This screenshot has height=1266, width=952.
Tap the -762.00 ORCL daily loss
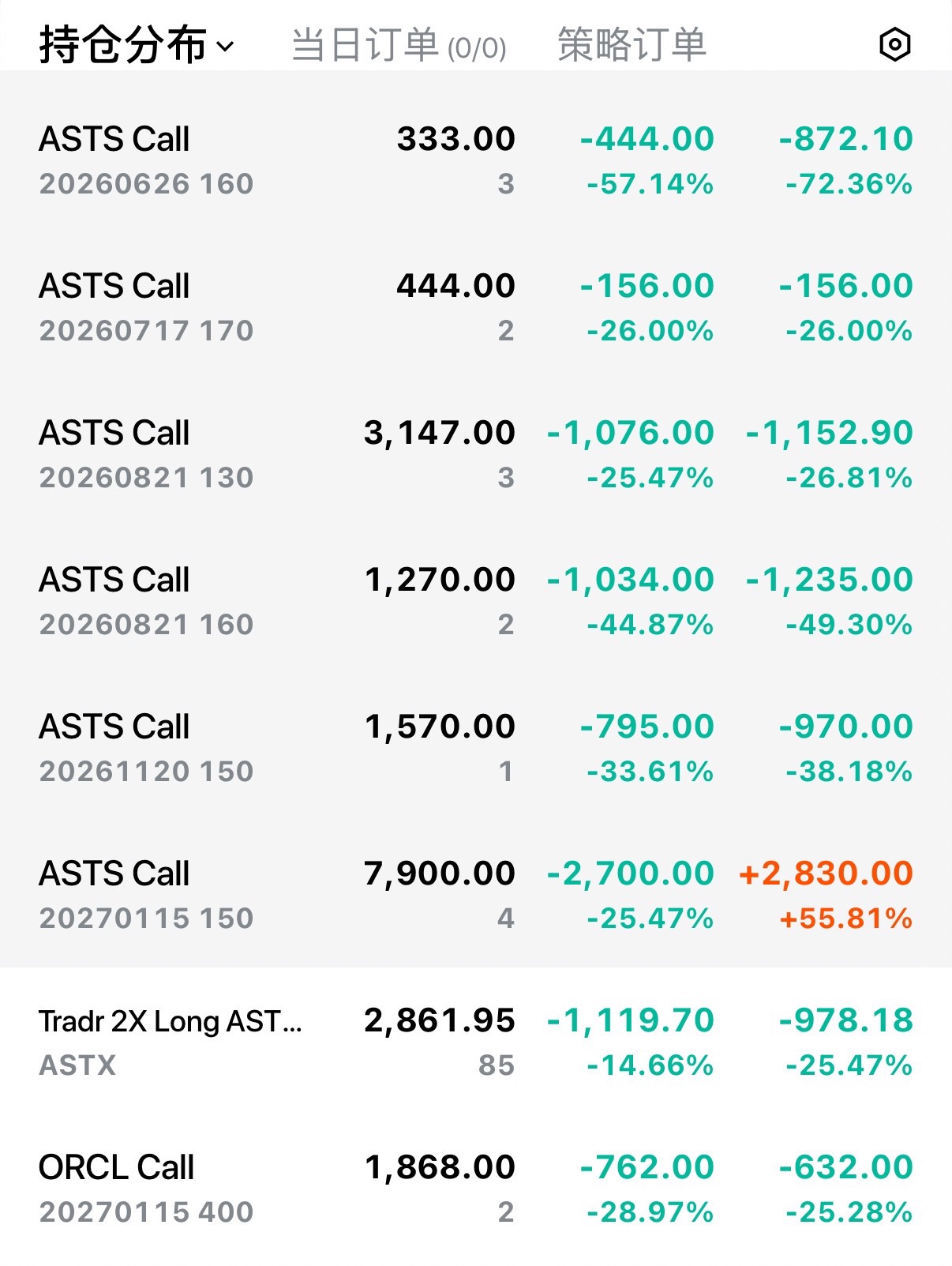tap(647, 1167)
